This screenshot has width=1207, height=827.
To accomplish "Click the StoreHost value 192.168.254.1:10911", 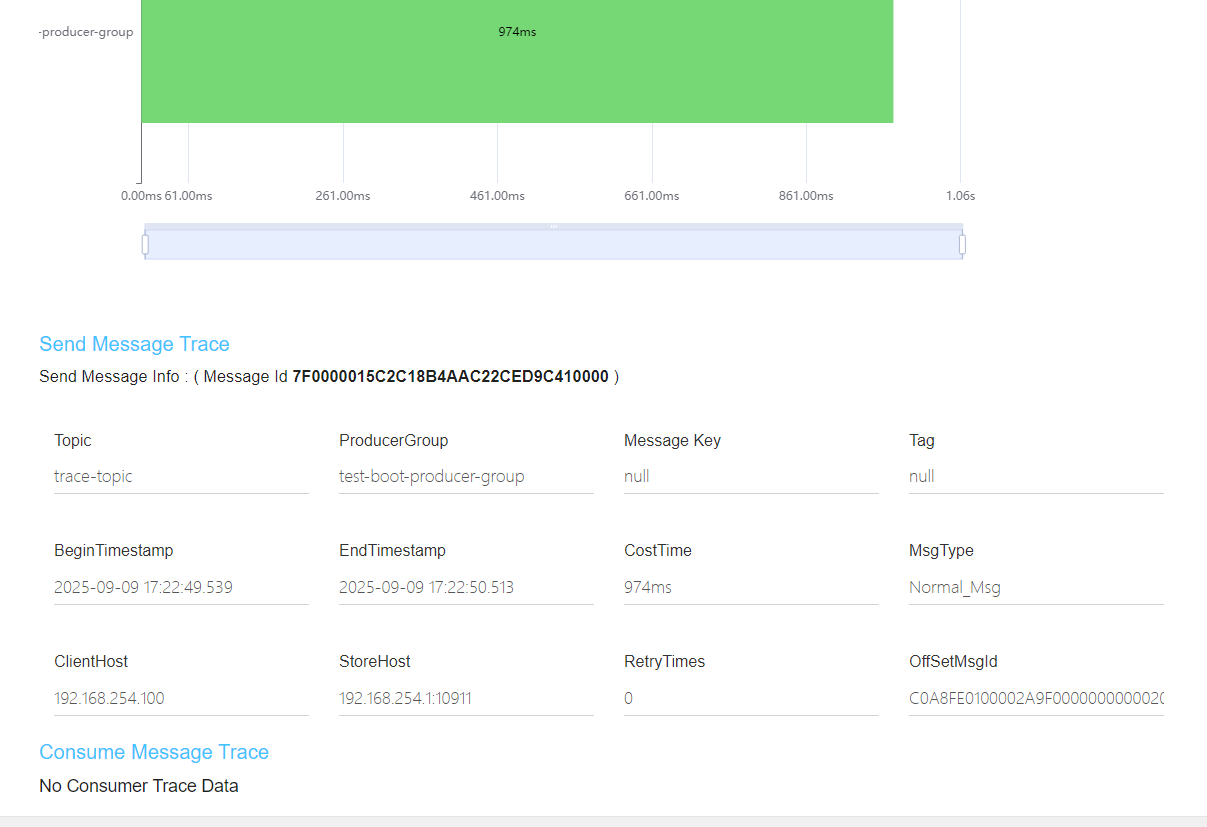I will point(466,699).
